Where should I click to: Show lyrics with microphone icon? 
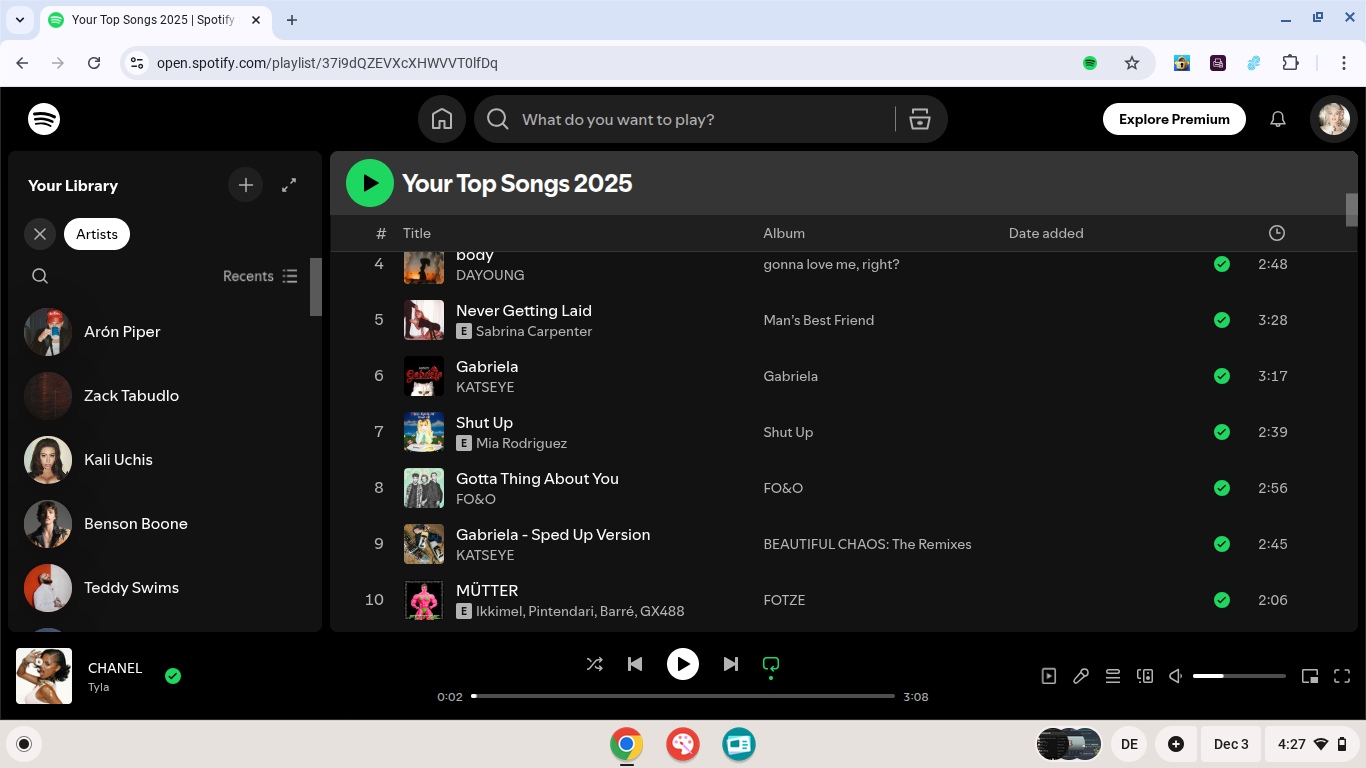pyautogui.click(x=1081, y=676)
